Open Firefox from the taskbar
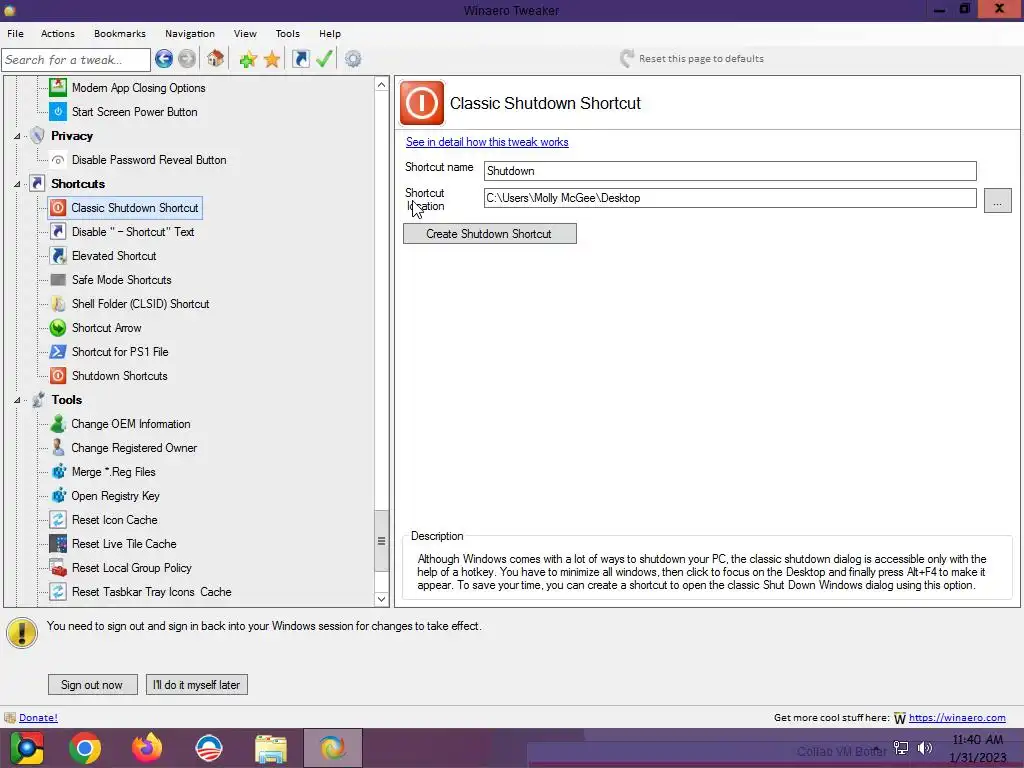 (x=147, y=748)
